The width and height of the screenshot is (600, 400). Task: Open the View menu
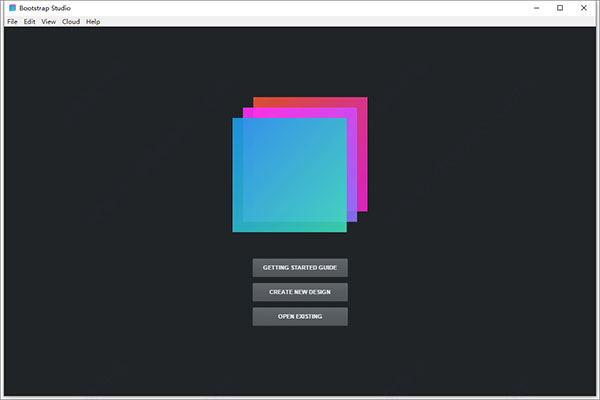tap(49, 22)
